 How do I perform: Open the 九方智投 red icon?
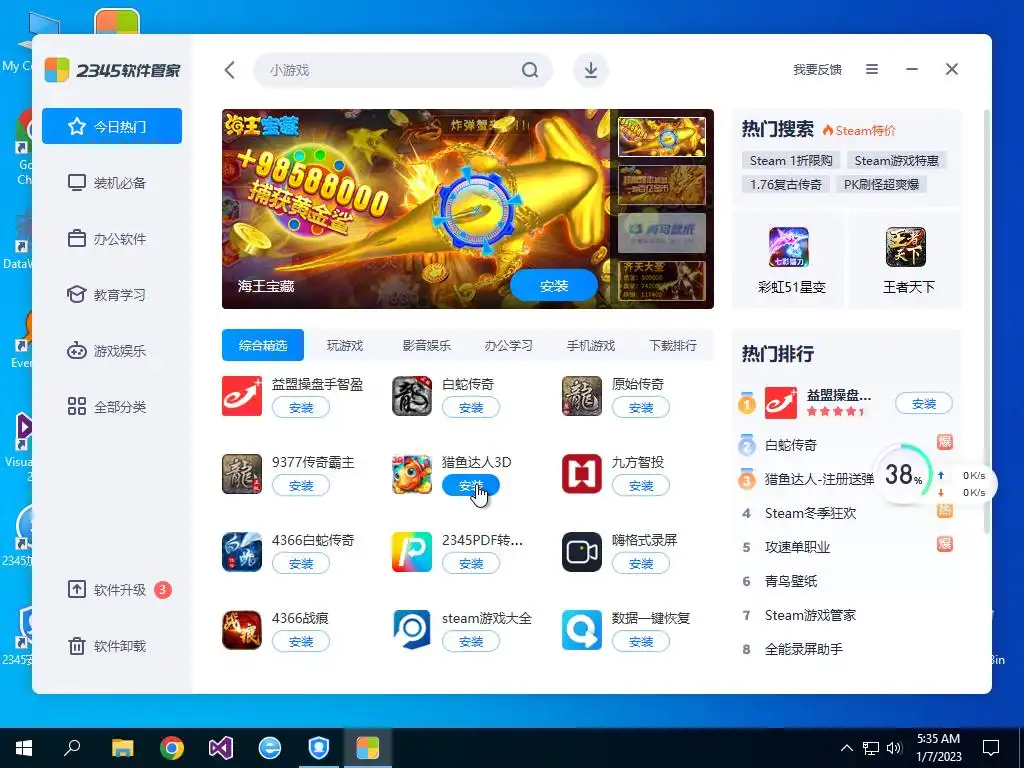point(581,474)
